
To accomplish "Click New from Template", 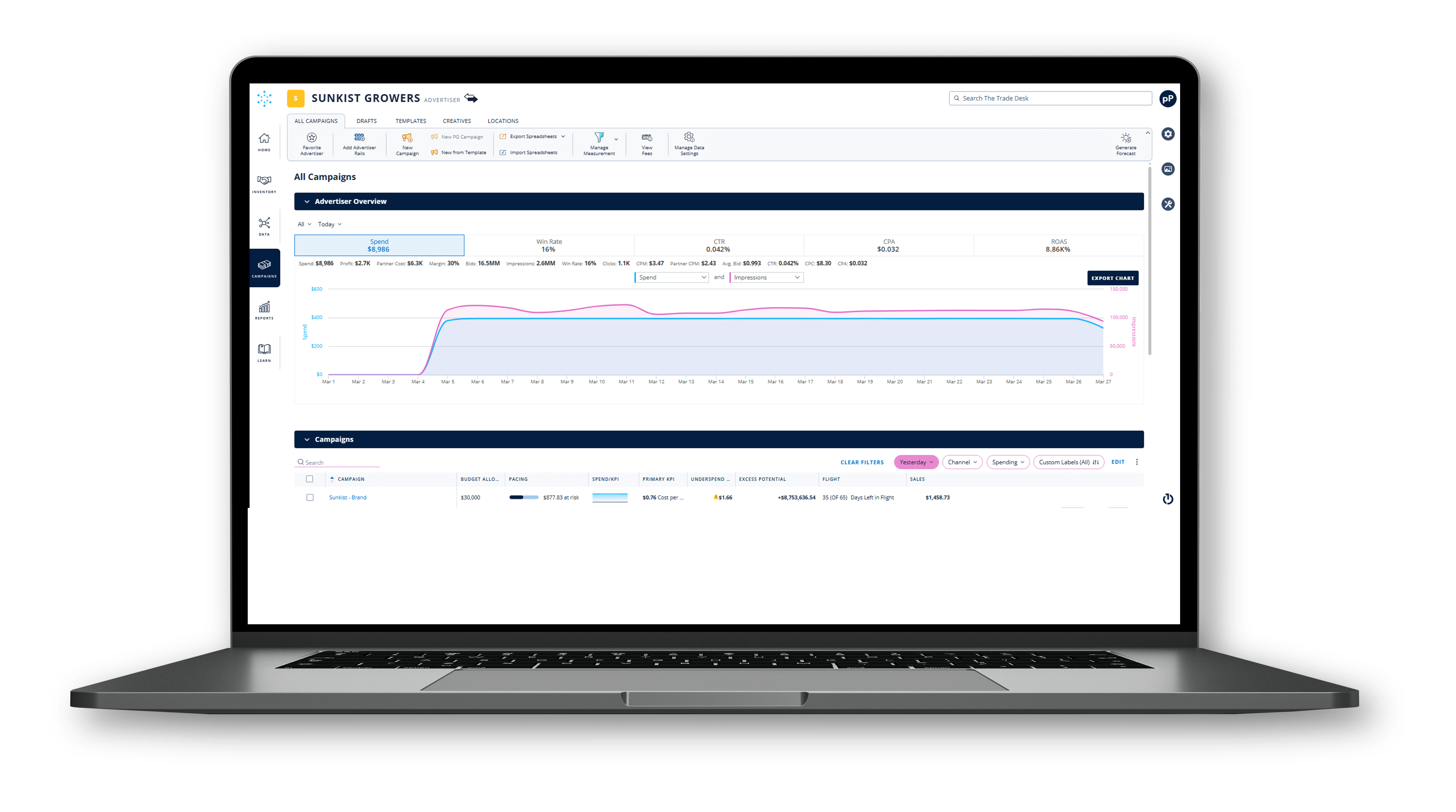I will (x=458, y=153).
